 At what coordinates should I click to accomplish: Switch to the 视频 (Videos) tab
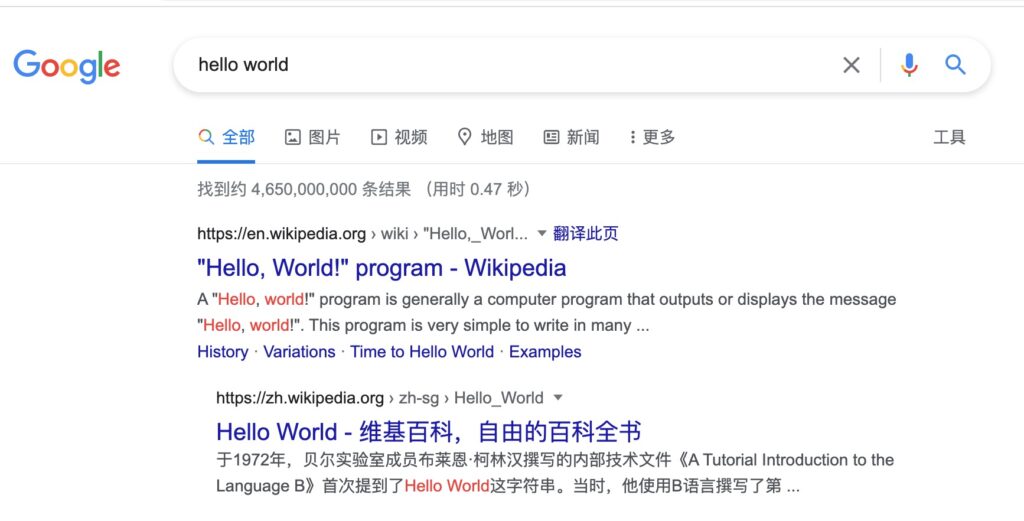(x=399, y=137)
